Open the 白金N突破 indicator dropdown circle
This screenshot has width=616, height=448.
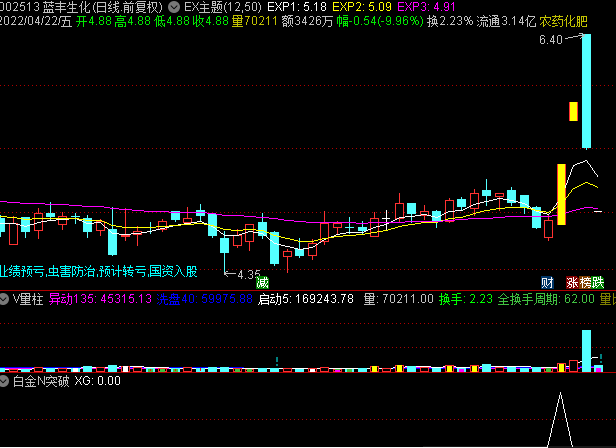pos(4,381)
